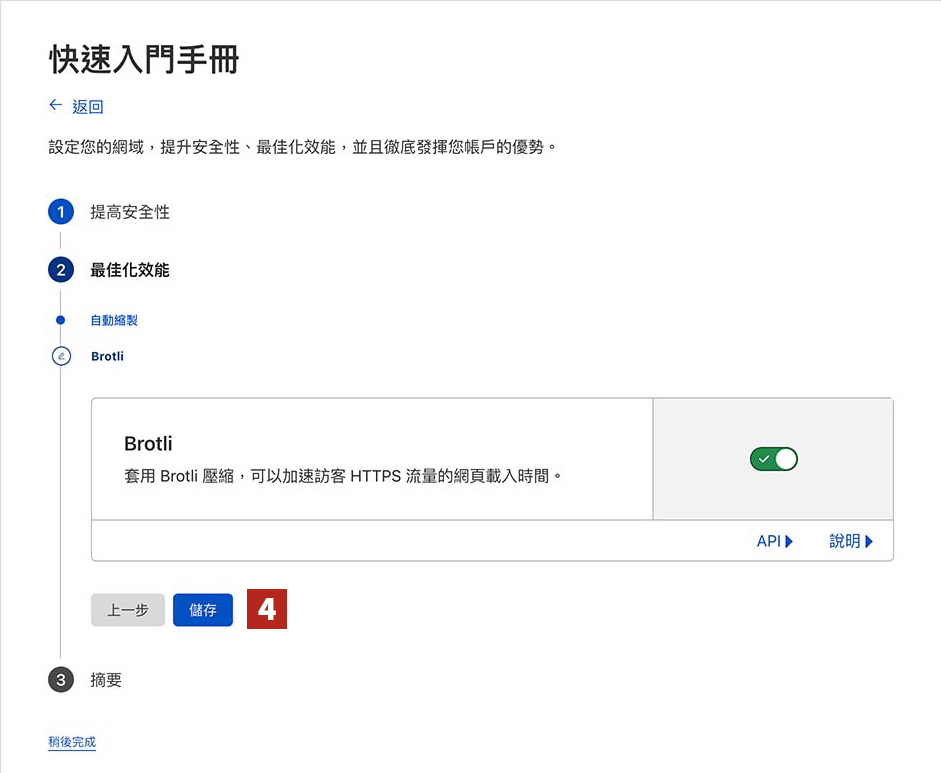The width and height of the screenshot is (941, 773).
Task: Click the back arrow icon beside 返回
Action: click(x=55, y=106)
